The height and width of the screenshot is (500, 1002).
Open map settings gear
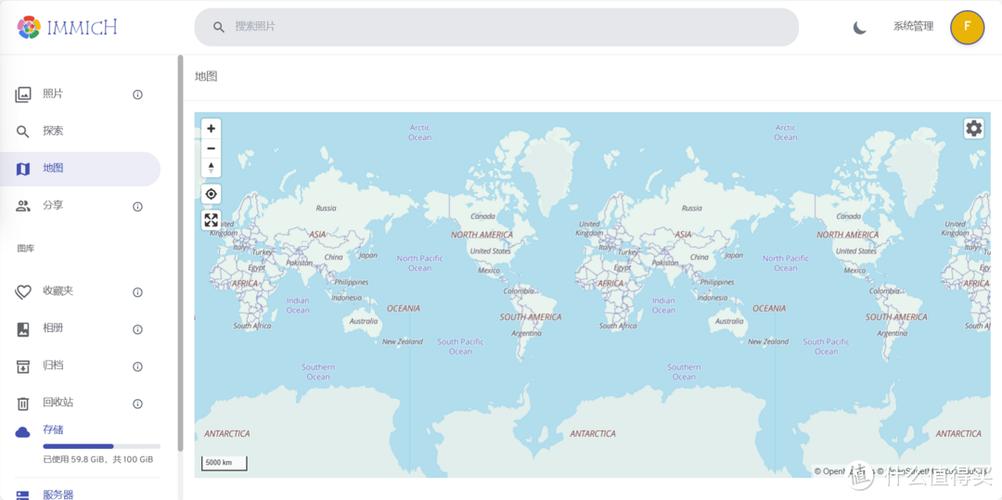[x=974, y=129]
